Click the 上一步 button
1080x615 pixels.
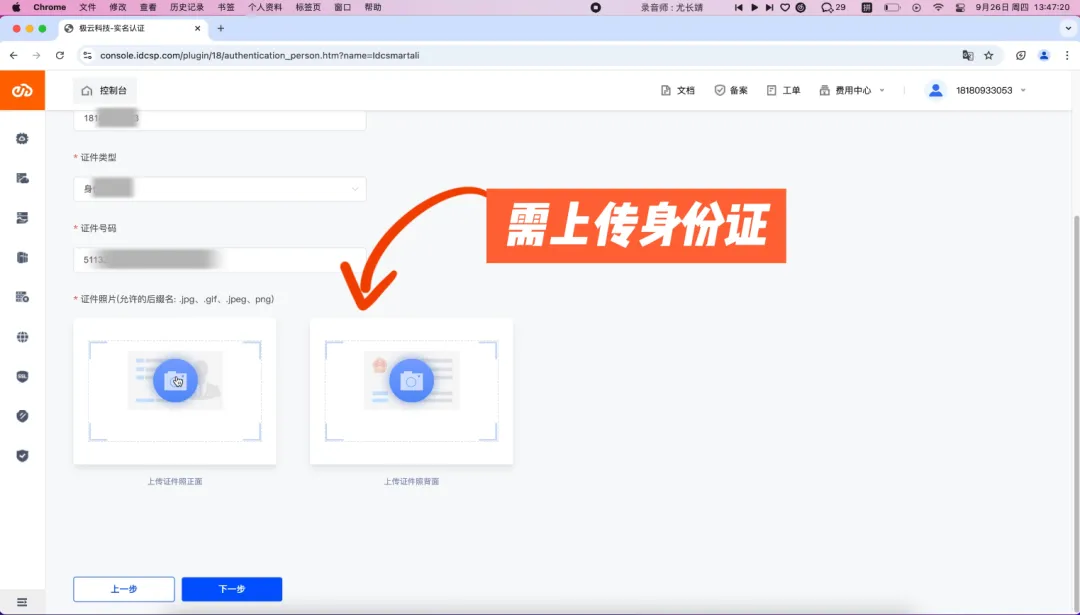(x=124, y=589)
